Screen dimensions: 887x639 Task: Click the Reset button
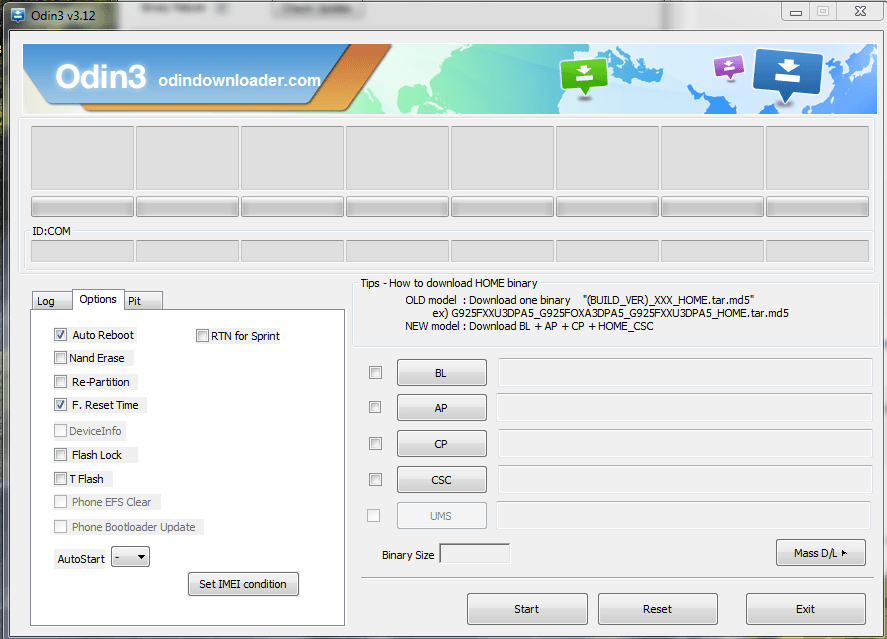pyautogui.click(x=657, y=609)
